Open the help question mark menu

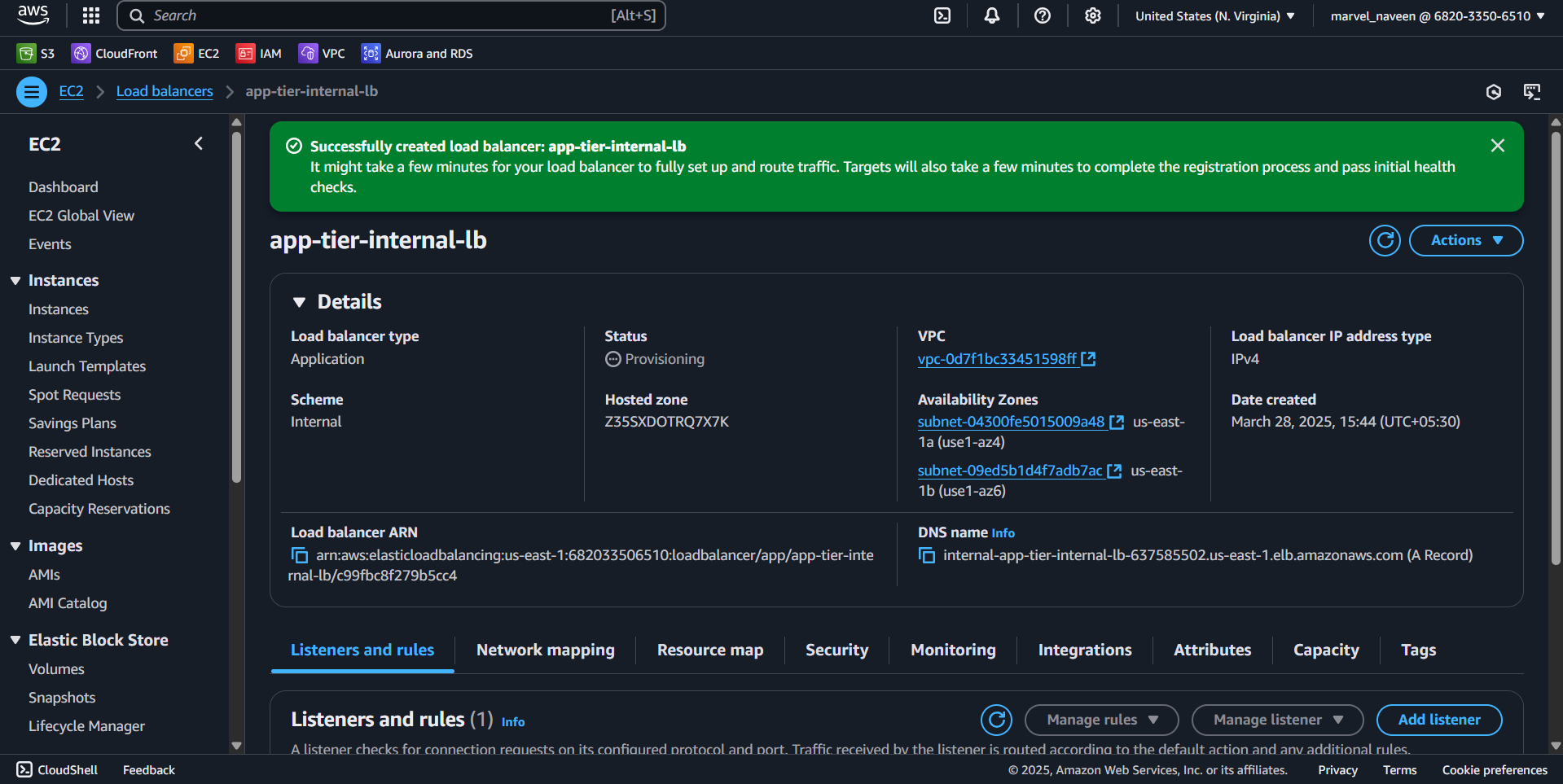[1043, 15]
